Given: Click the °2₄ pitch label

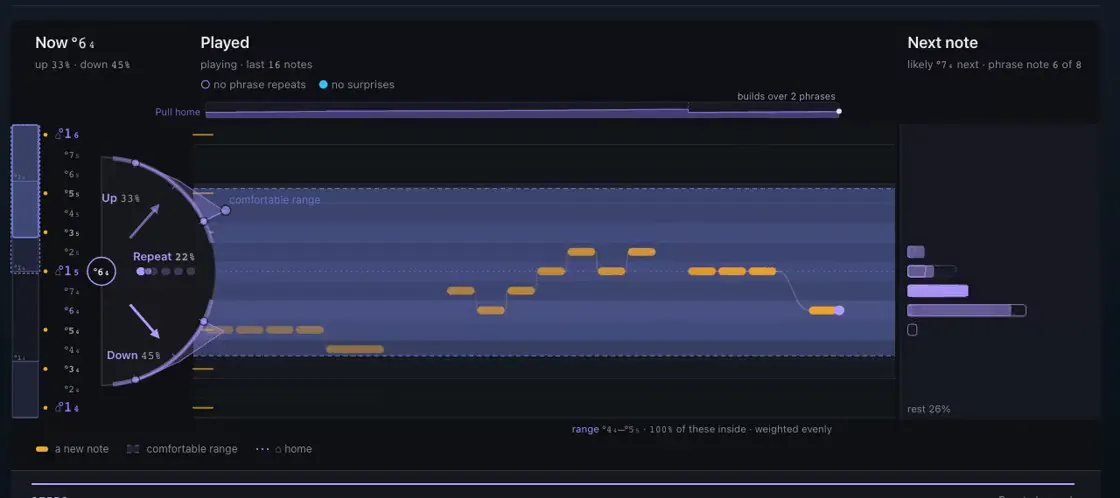Looking at the screenshot, I should (x=71, y=389).
